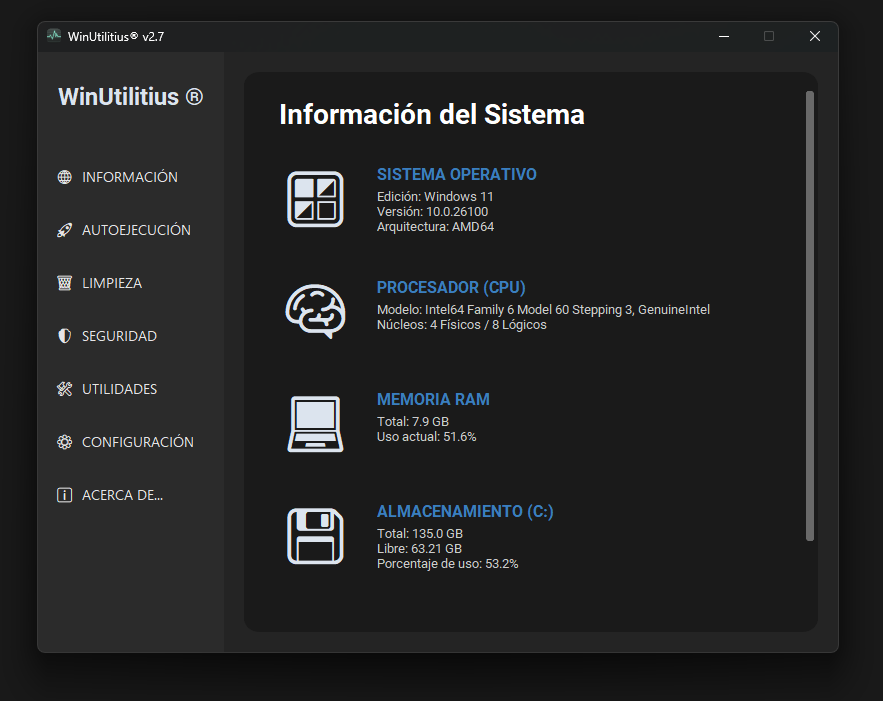Click the ALMACENAMIENTO (C:) heading
Screen dimensions: 887x701
465,511
